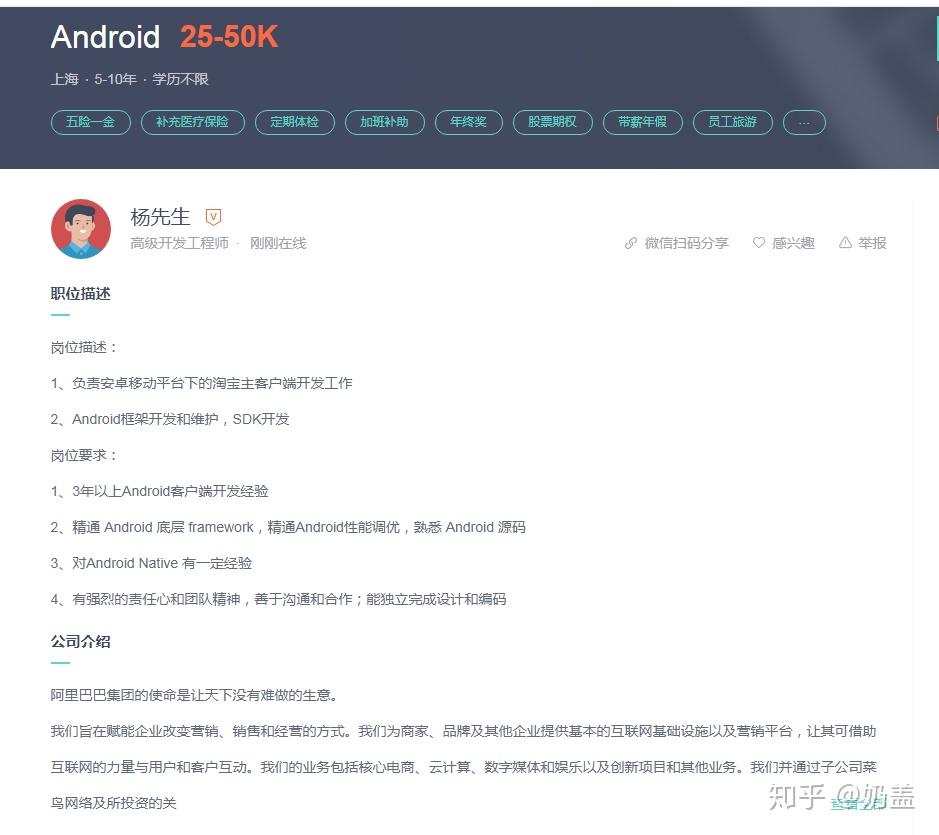Click the 补充医疗保险 benefit tag
Image resolution: width=939 pixels, height=835 pixels.
[192, 122]
